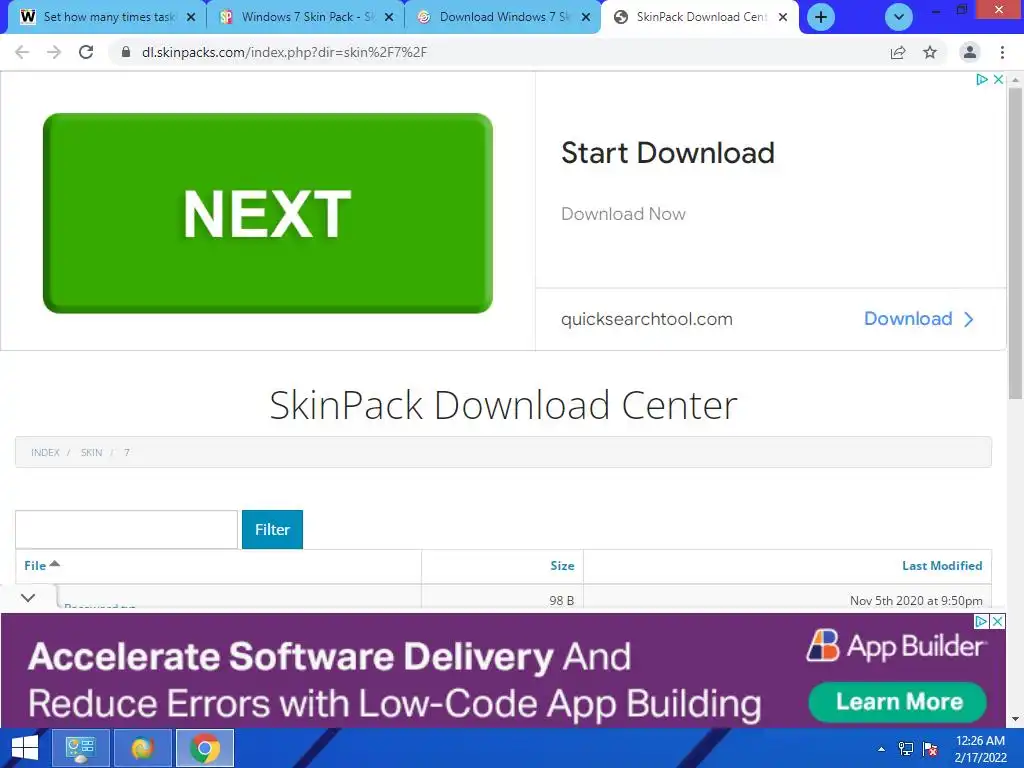The image size is (1024, 768).
Task: Click the SKIN breadcrumb link
Action: pyautogui.click(x=91, y=452)
